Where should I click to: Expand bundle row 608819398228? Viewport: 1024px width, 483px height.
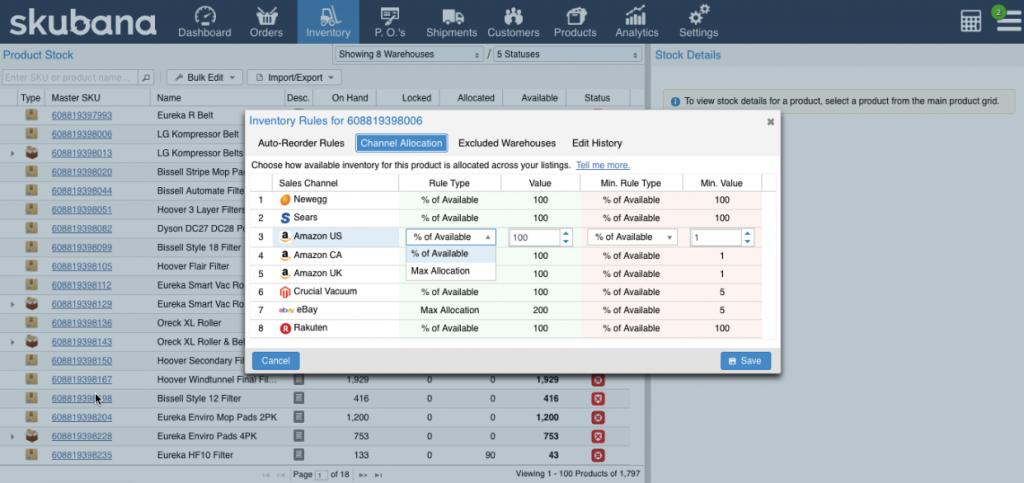[12, 436]
